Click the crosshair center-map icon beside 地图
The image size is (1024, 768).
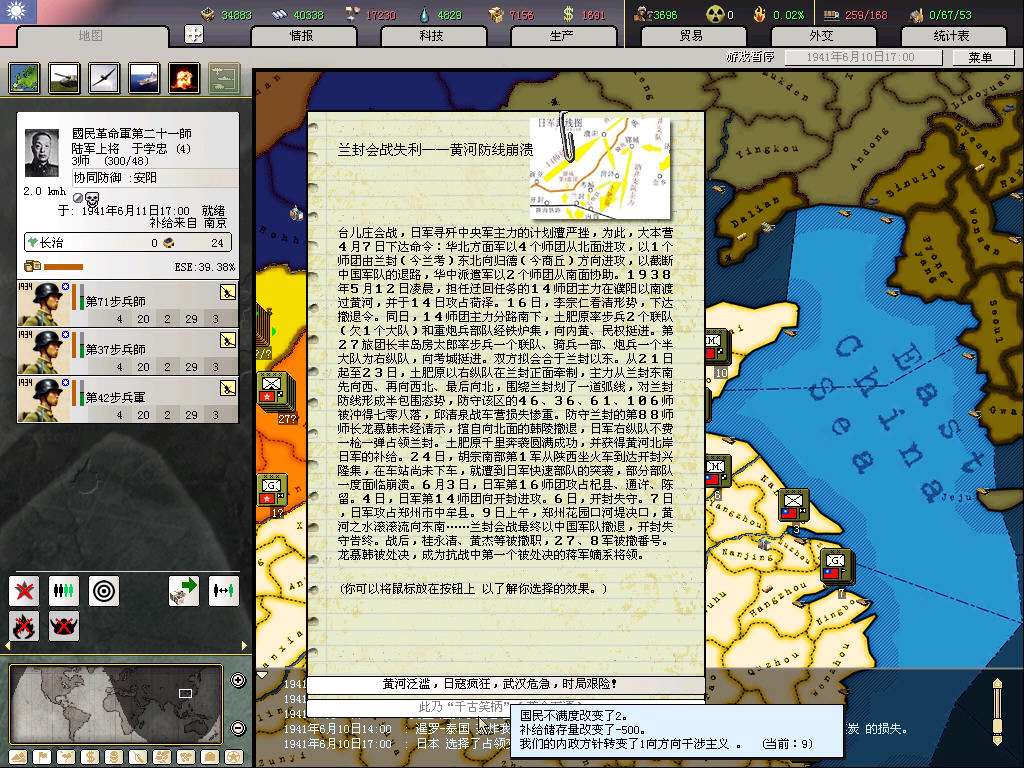click(194, 34)
